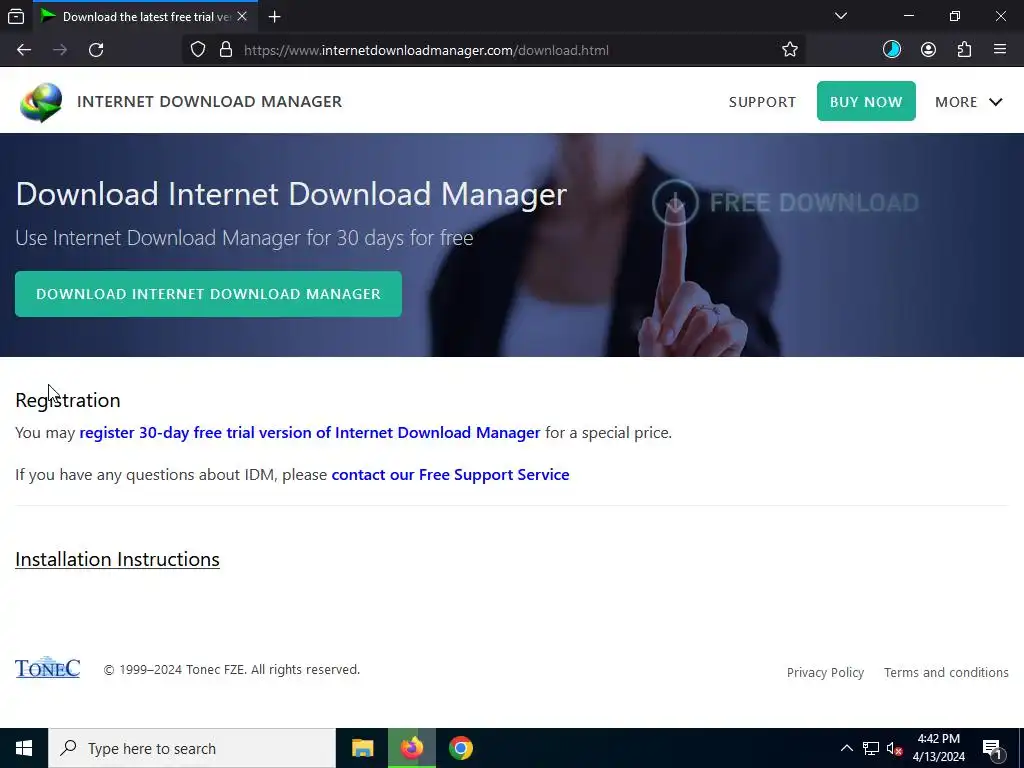Click the copyright Tonec FZE text

click(232, 670)
